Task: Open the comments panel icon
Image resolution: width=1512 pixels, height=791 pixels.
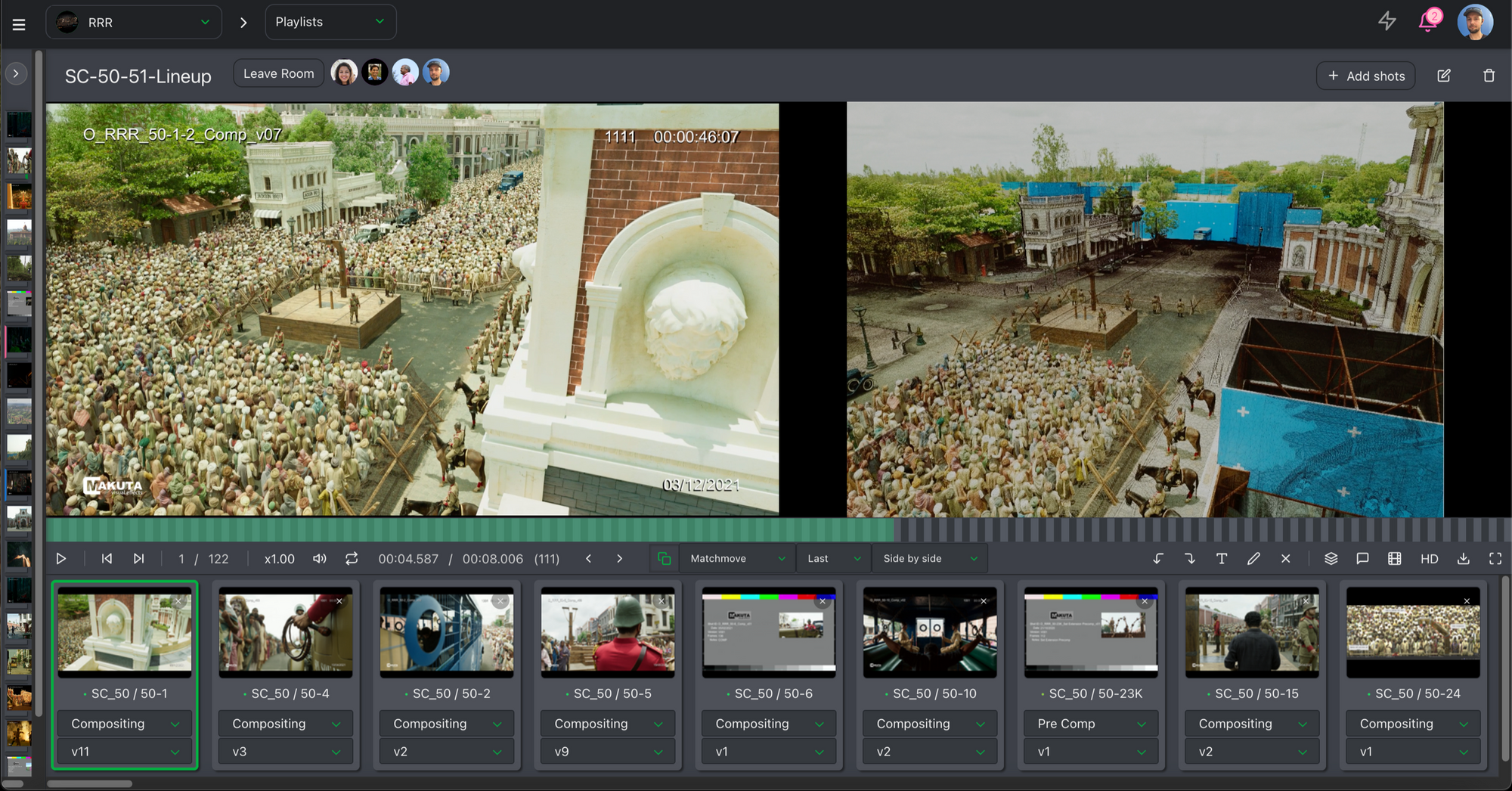Action: (1362, 559)
